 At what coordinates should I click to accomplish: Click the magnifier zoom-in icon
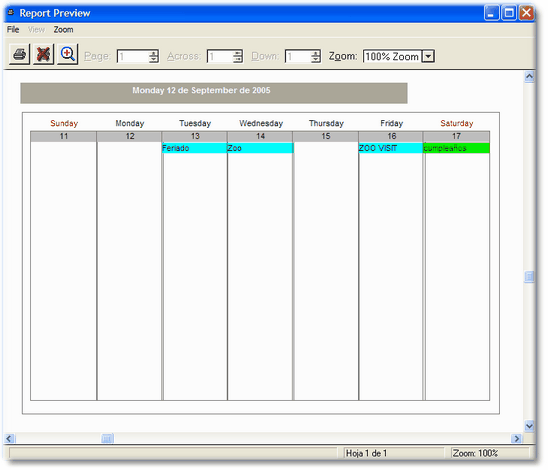67,55
